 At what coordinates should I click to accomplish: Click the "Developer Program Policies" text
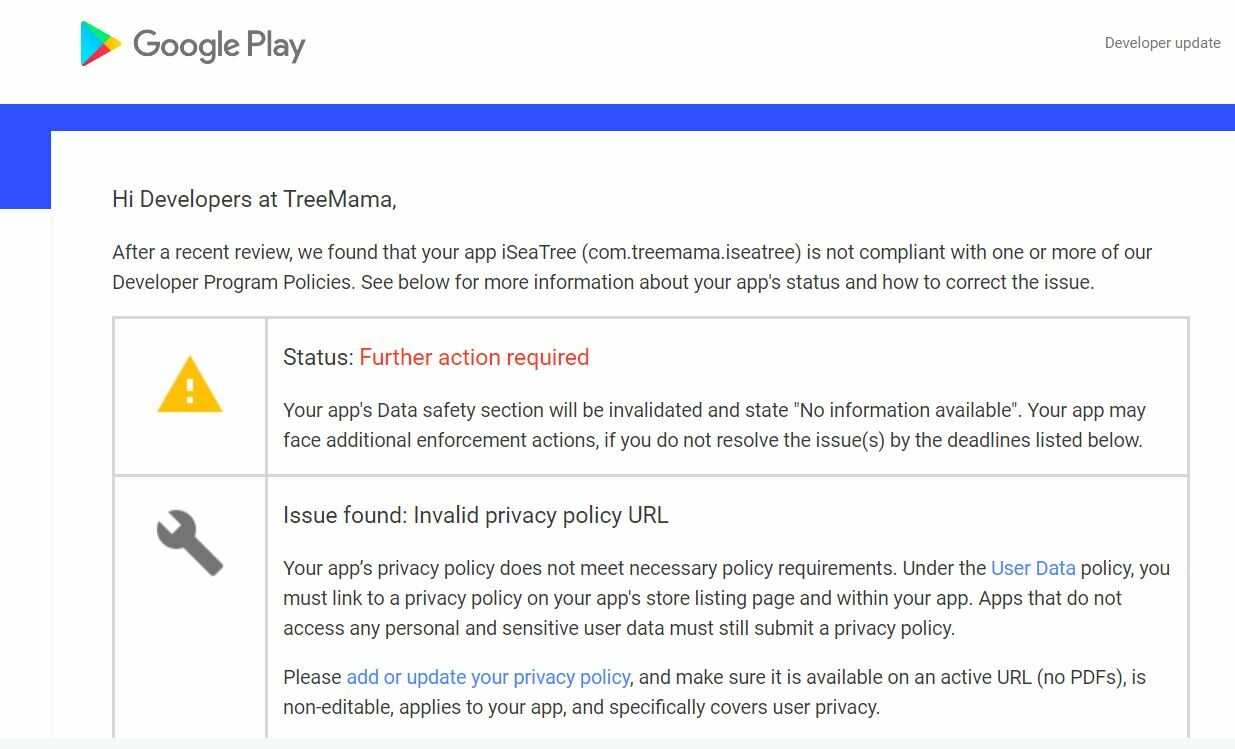232,282
